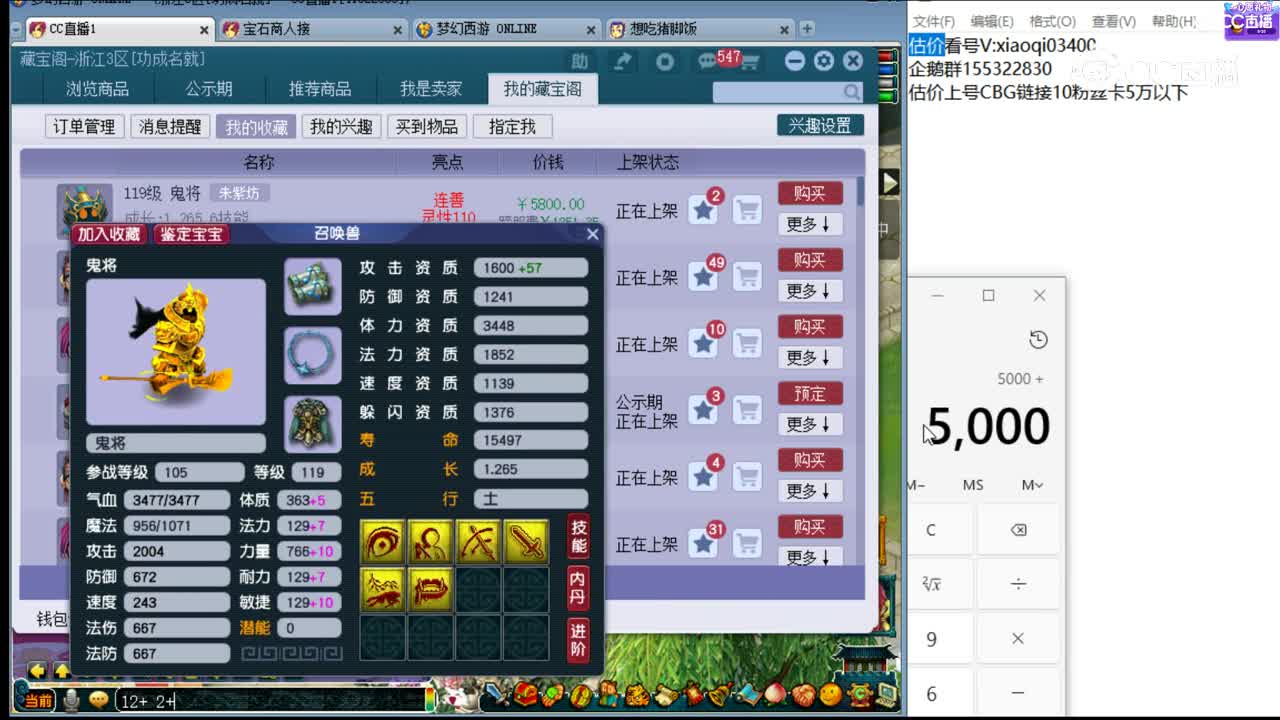Click the share arrow icon in 藏宝阁 titlebar

(622, 61)
